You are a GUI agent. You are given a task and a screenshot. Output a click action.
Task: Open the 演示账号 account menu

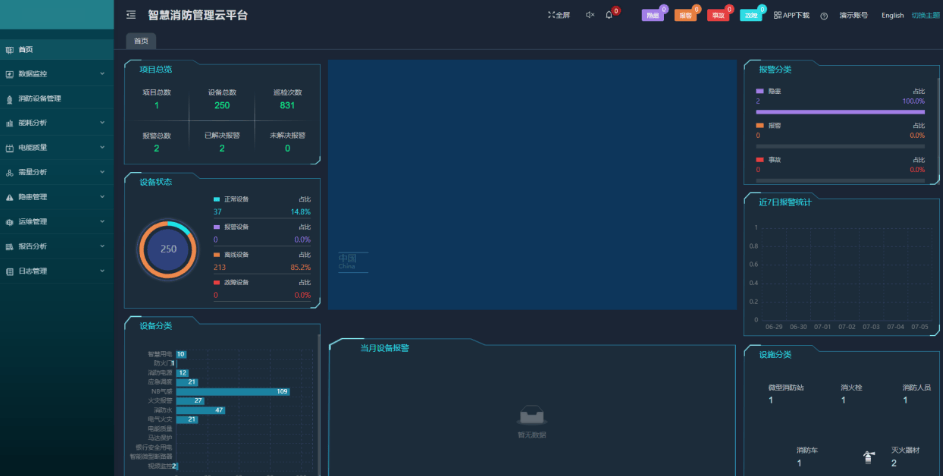(853, 15)
